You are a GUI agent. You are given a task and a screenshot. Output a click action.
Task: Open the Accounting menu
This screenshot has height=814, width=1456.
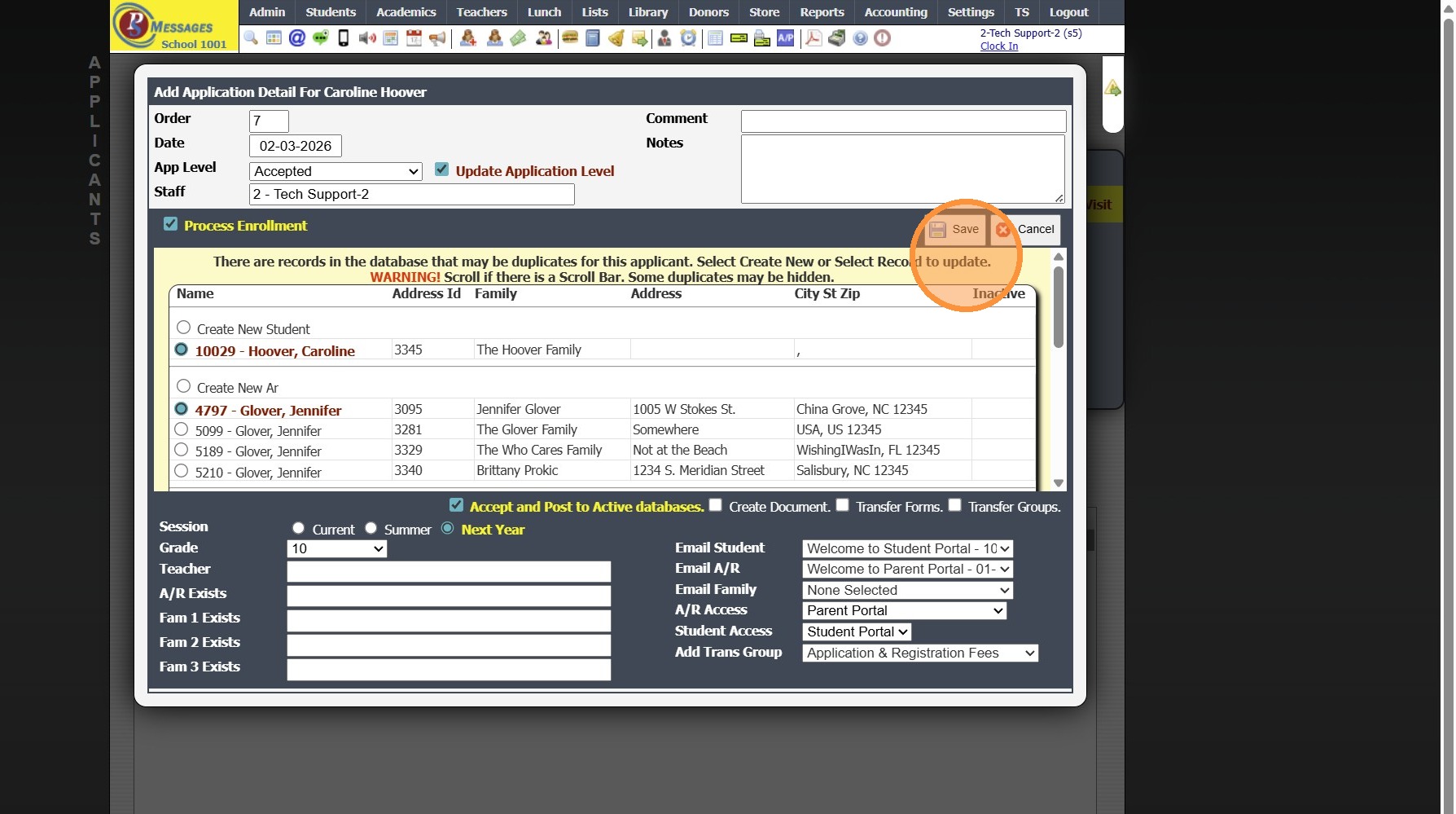[895, 12]
